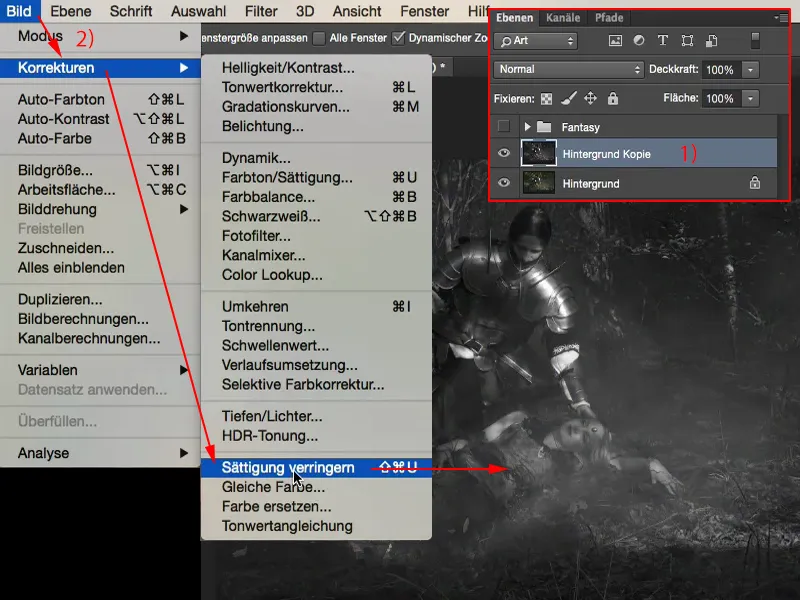The width and height of the screenshot is (800, 600).
Task: Choose Color Lookup...
Action: point(316,274)
